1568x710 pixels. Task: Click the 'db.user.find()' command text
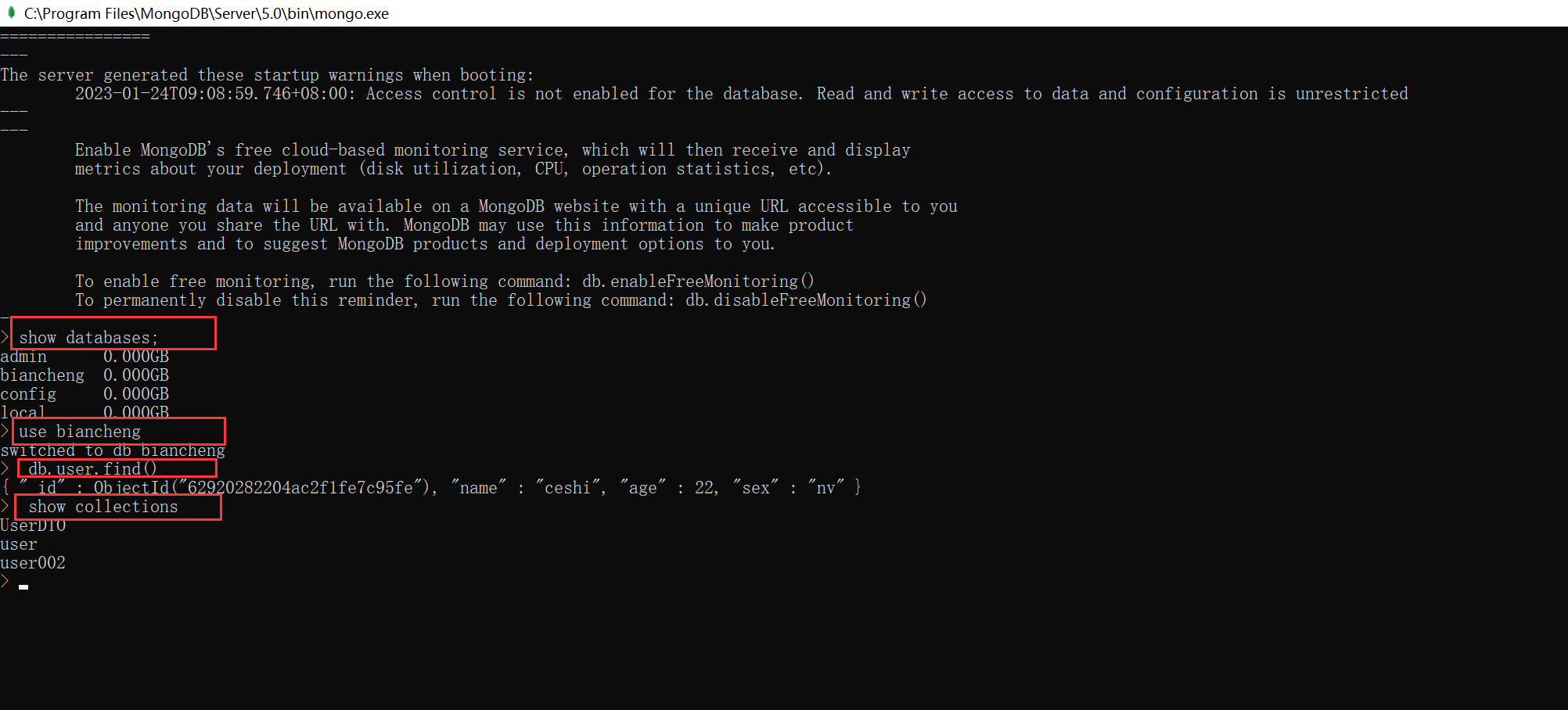[92, 469]
